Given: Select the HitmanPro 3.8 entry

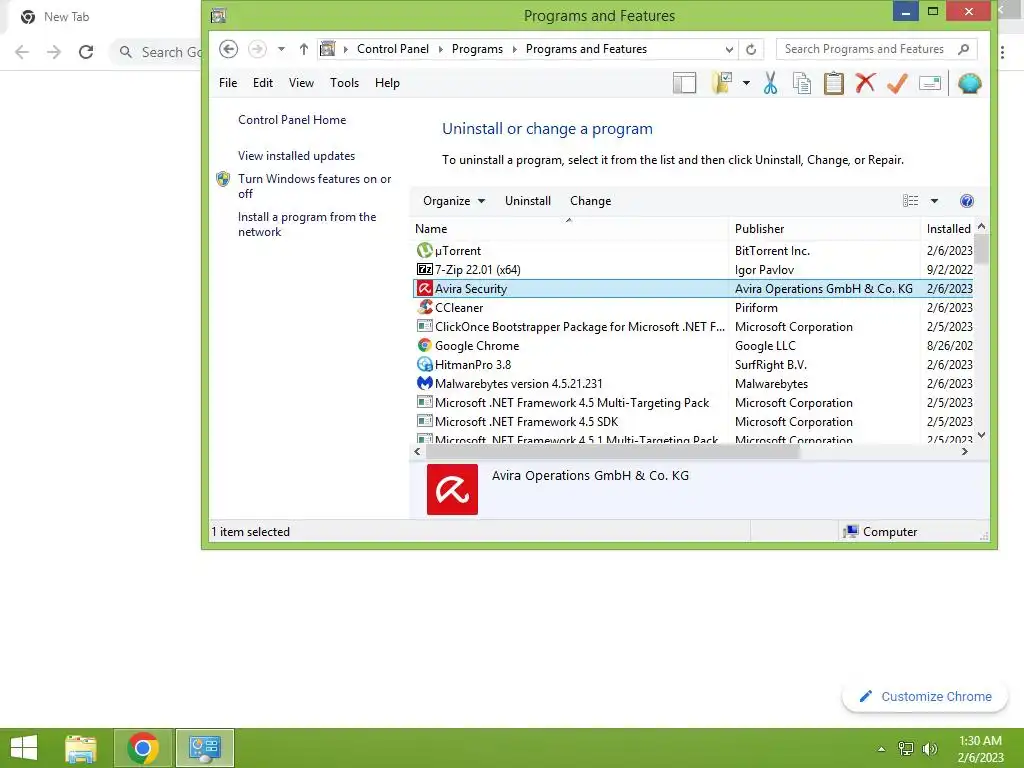Looking at the screenshot, I should pos(693,364).
